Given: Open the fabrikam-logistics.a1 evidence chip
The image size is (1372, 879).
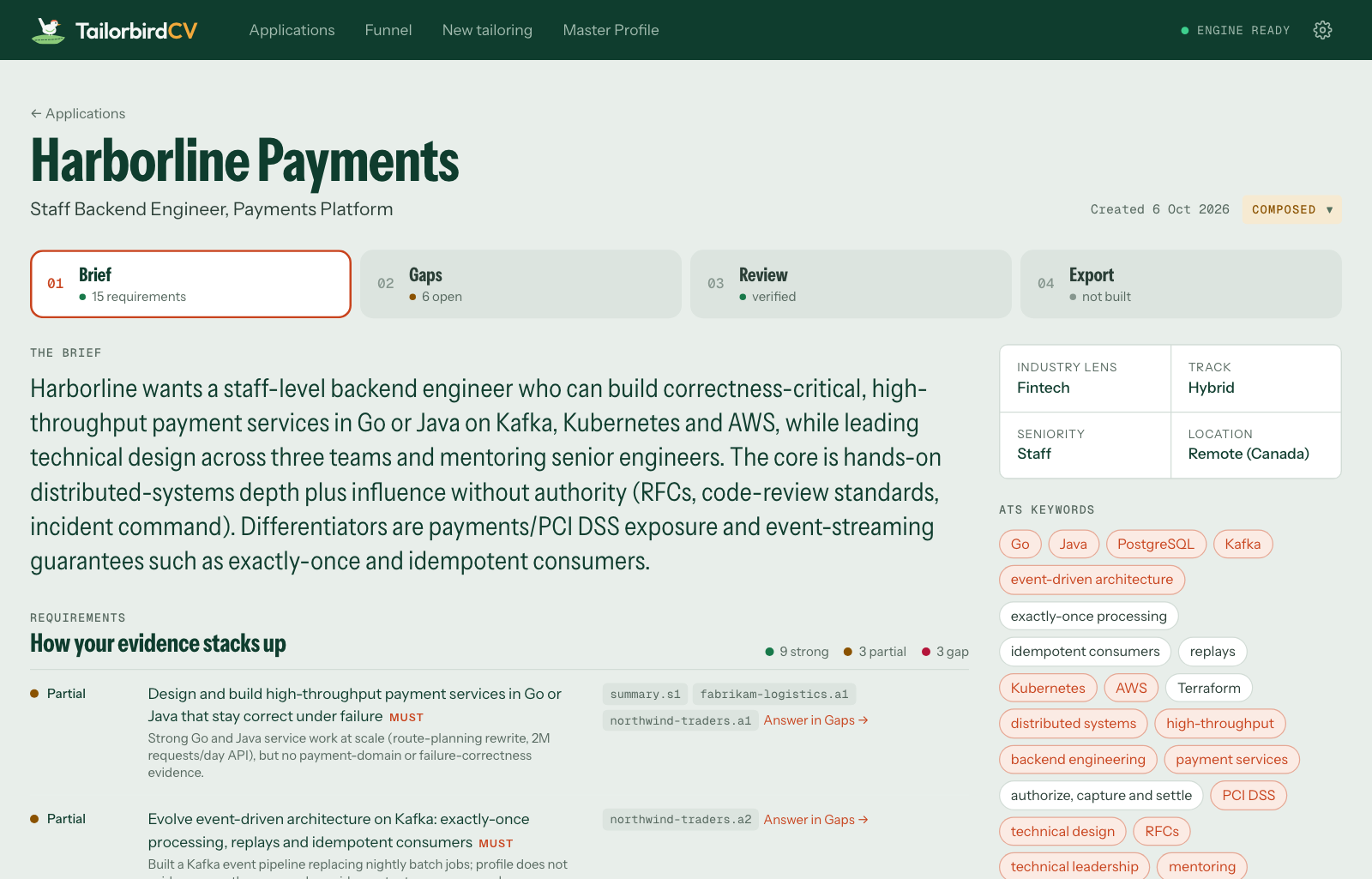Looking at the screenshot, I should (x=774, y=695).
